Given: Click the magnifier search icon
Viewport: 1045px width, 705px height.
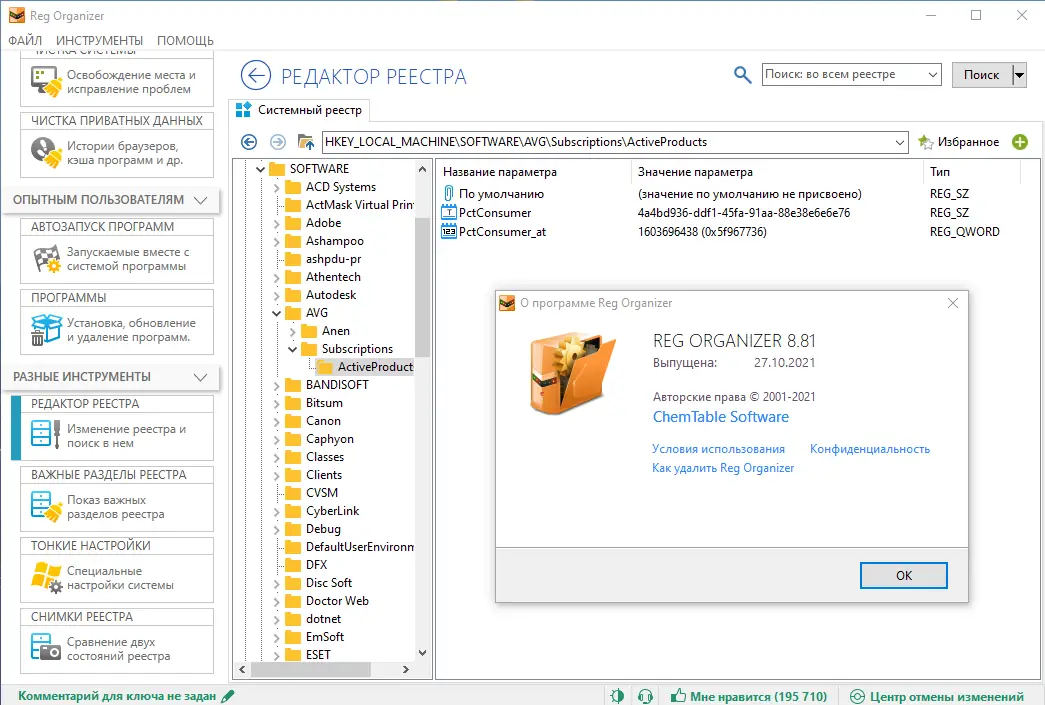Looking at the screenshot, I should pyautogui.click(x=742, y=75).
